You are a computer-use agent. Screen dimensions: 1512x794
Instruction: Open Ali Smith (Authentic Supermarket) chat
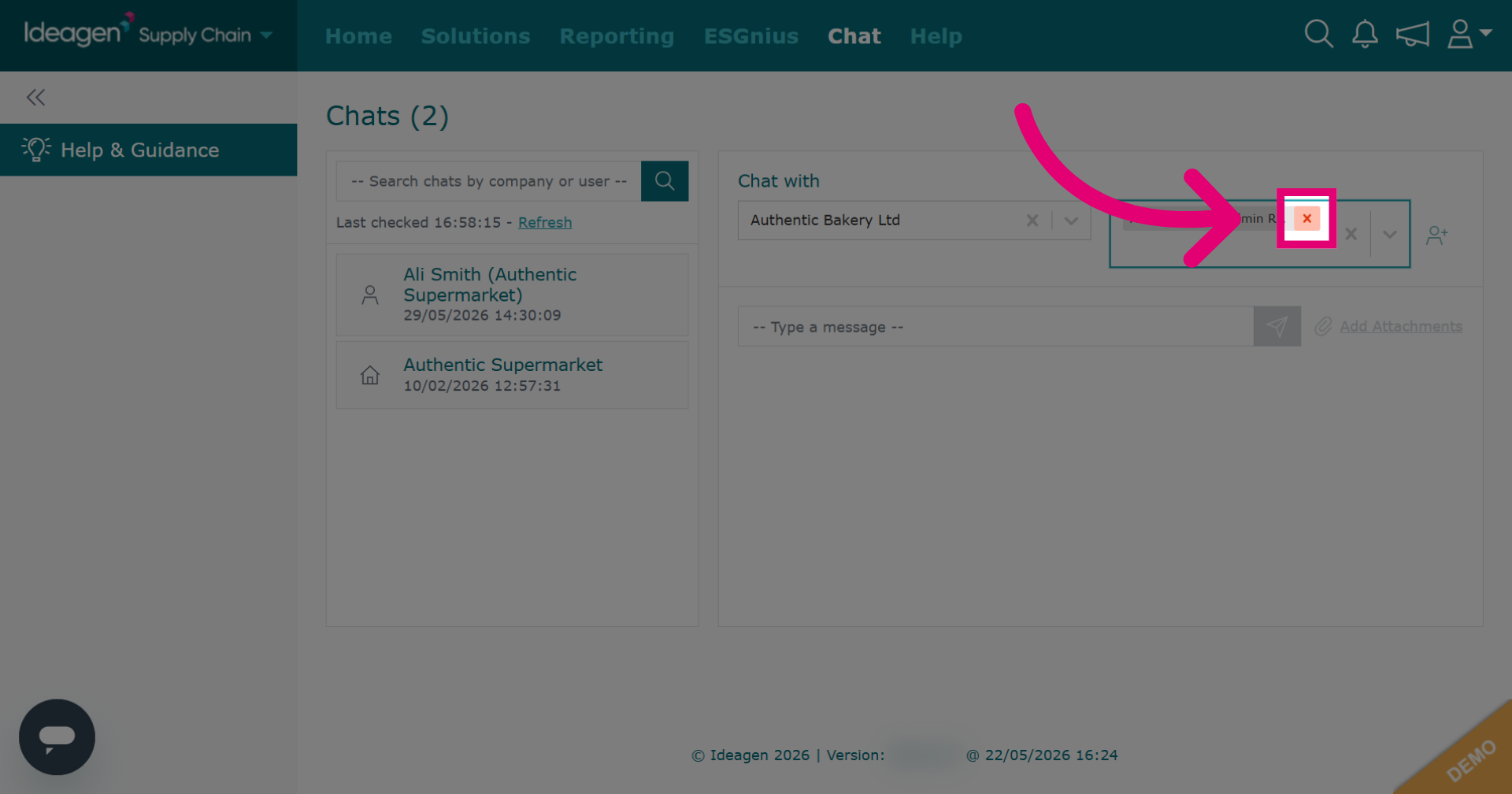pyautogui.click(x=512, y=295)
